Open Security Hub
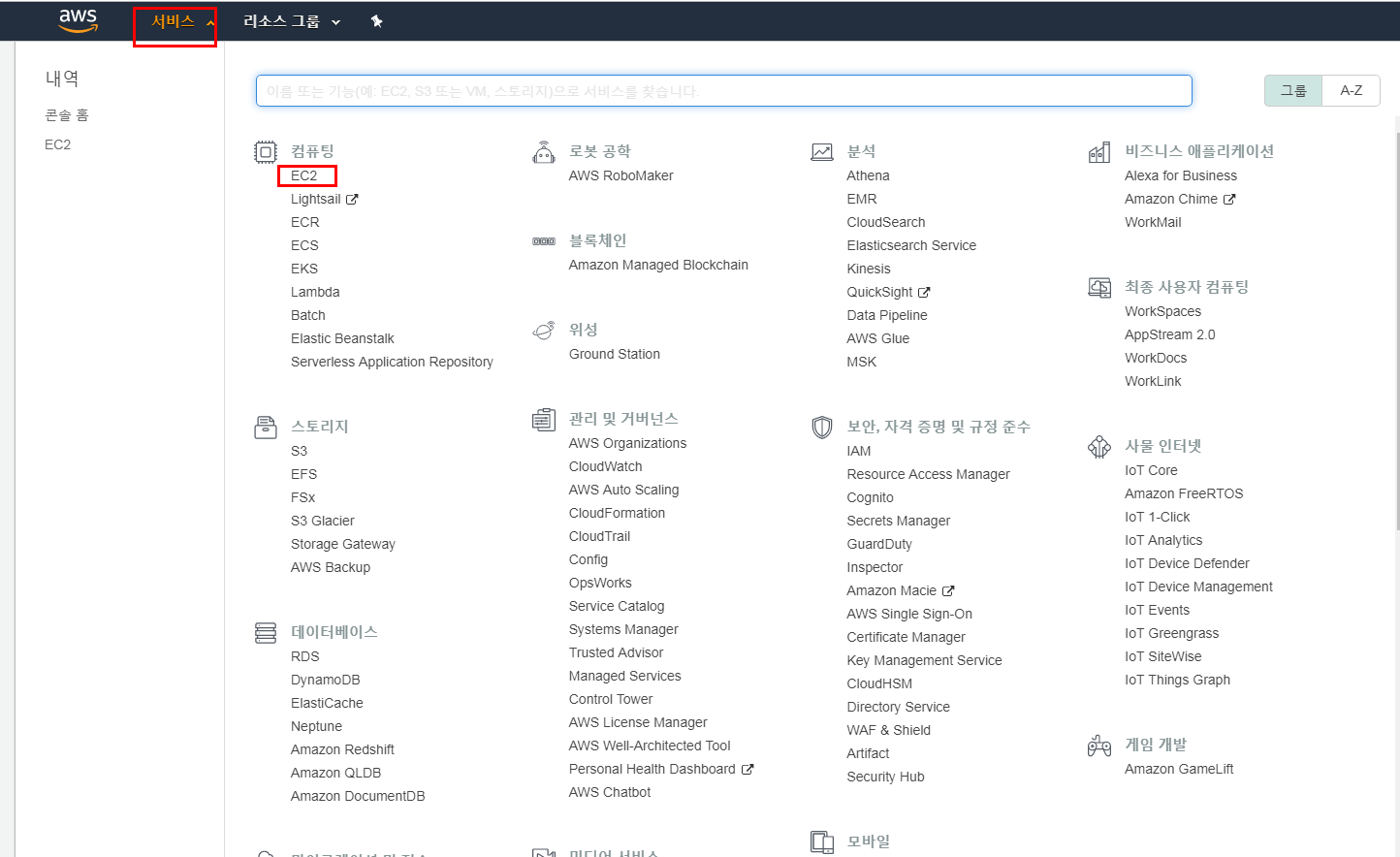This screenshot has height=857, width=1400. click(885, 777)
